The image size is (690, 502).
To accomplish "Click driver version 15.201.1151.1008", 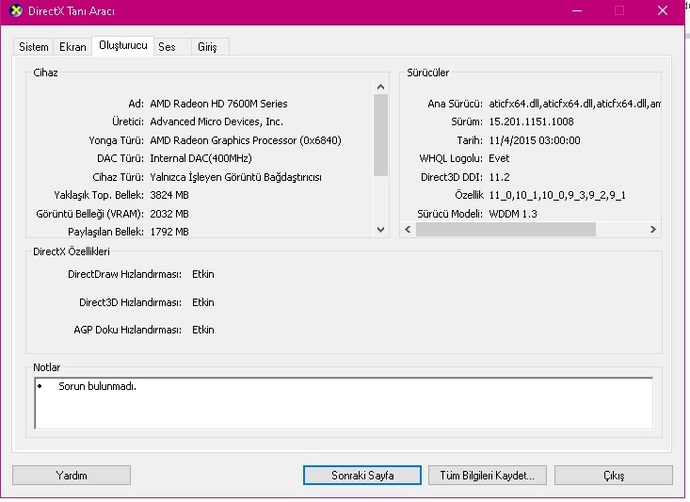I will pyautogui.click(x=531, y=122).
